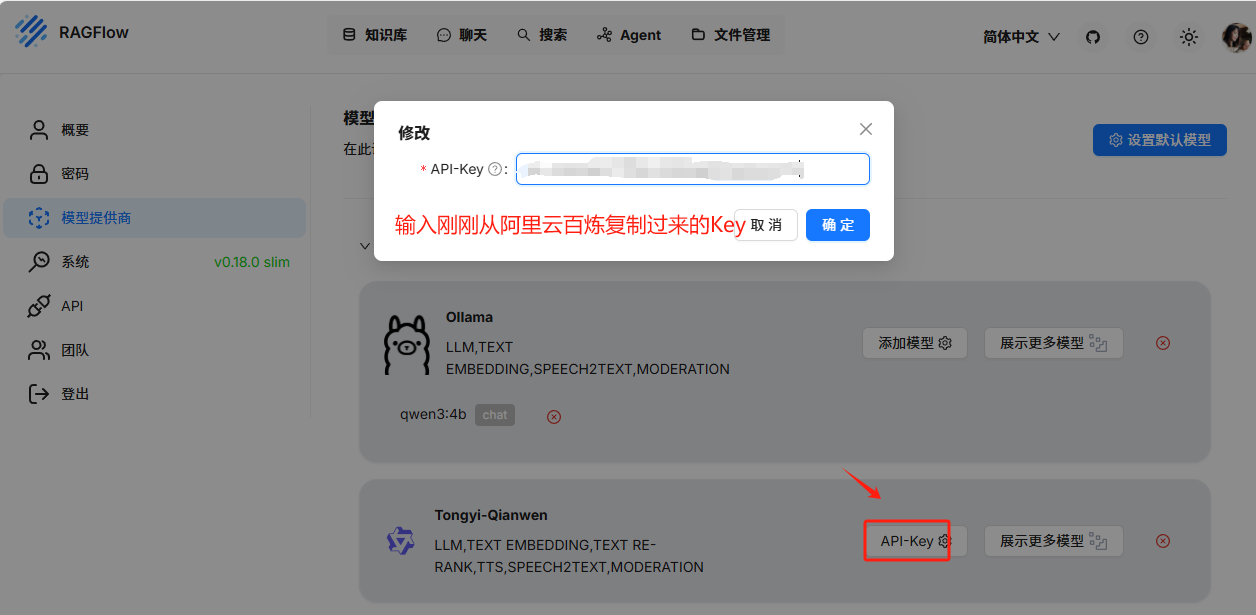Image resolution: width=1256 pixels, height=615 pixels.
Task: Click Tongyi-Qianwen's API-Key button
Action: click(x=915, y=541)
